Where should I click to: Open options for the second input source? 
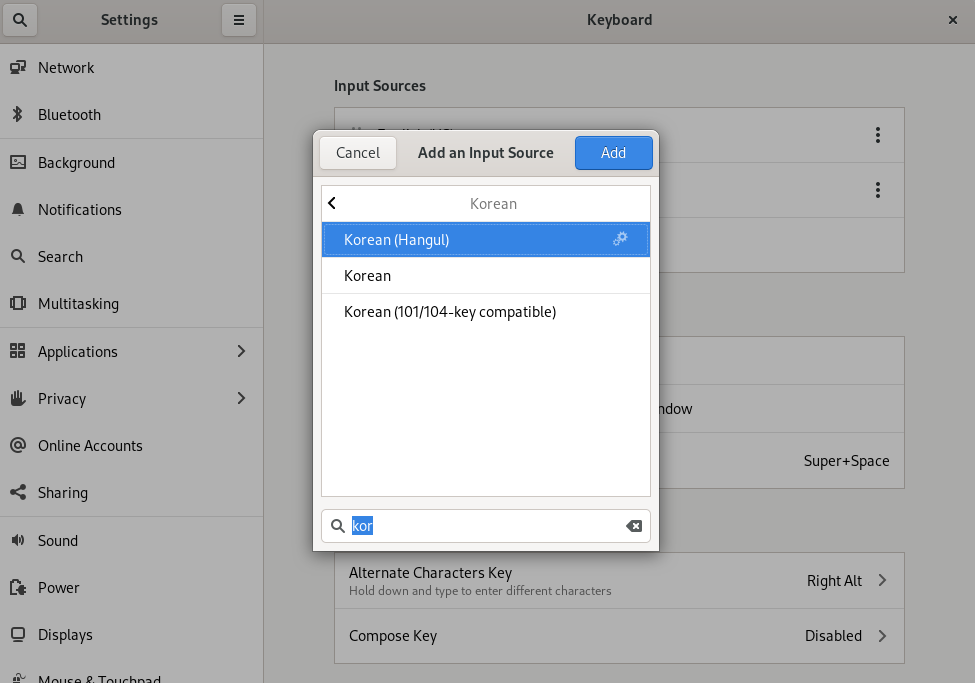877,190
